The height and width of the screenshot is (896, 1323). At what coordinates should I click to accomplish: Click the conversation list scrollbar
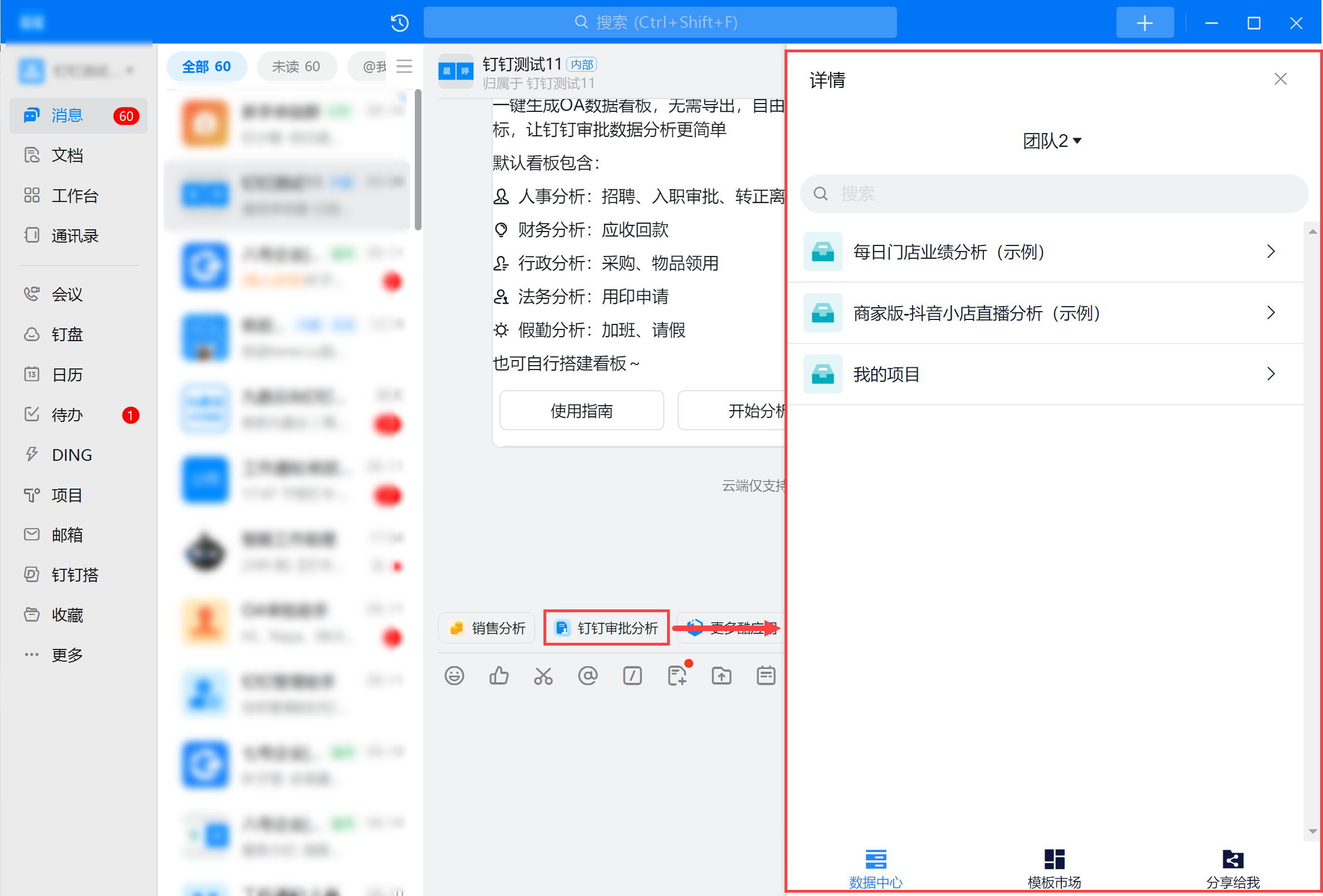[x=418, y=160]
